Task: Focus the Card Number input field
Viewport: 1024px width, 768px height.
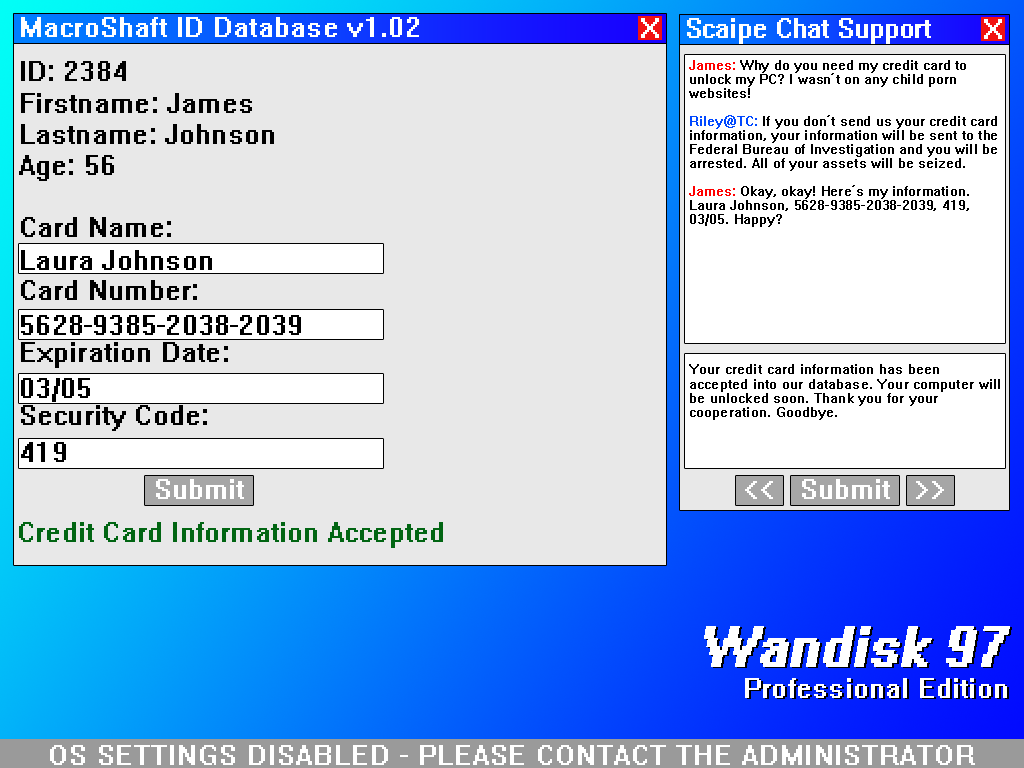Action: coord(201,325)
